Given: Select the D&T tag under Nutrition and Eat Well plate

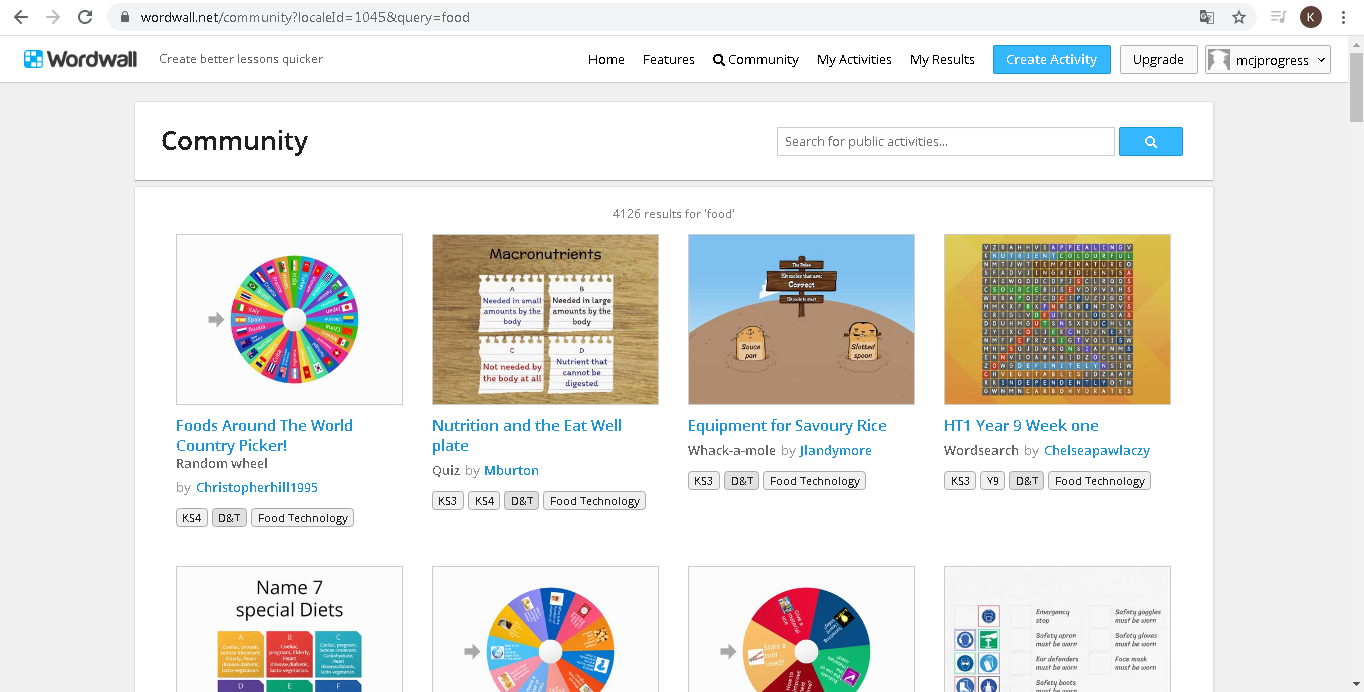Looking at the screenshot, I should (521, 501).
